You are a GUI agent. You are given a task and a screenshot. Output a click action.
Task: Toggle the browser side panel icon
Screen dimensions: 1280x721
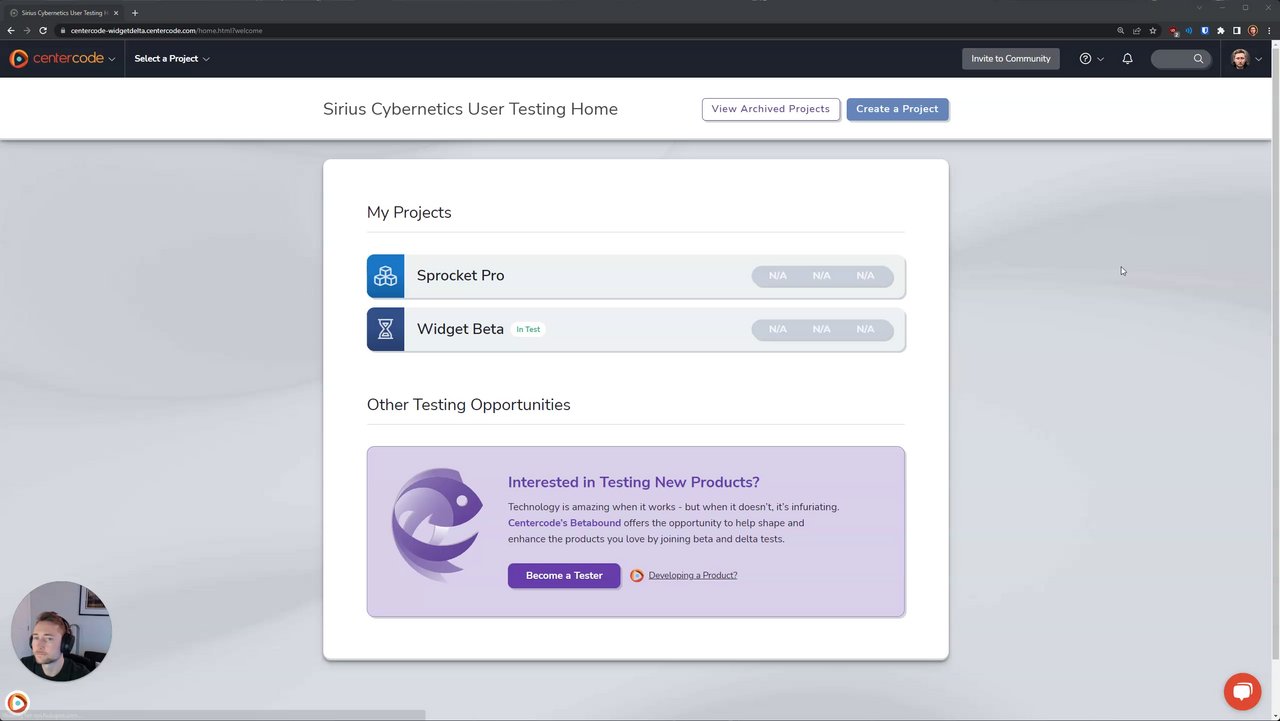(x=1237, y=31)
